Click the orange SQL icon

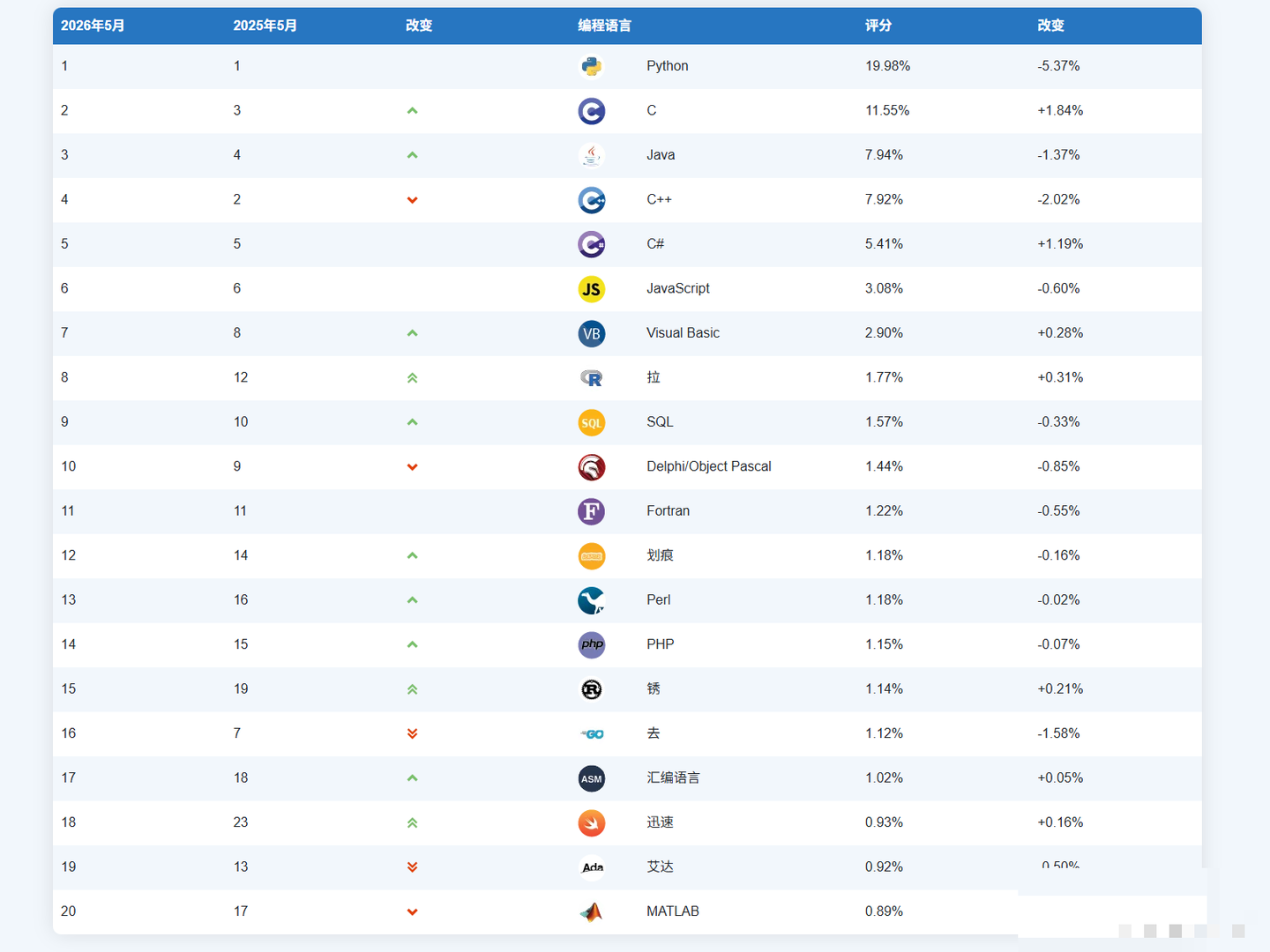592,422
